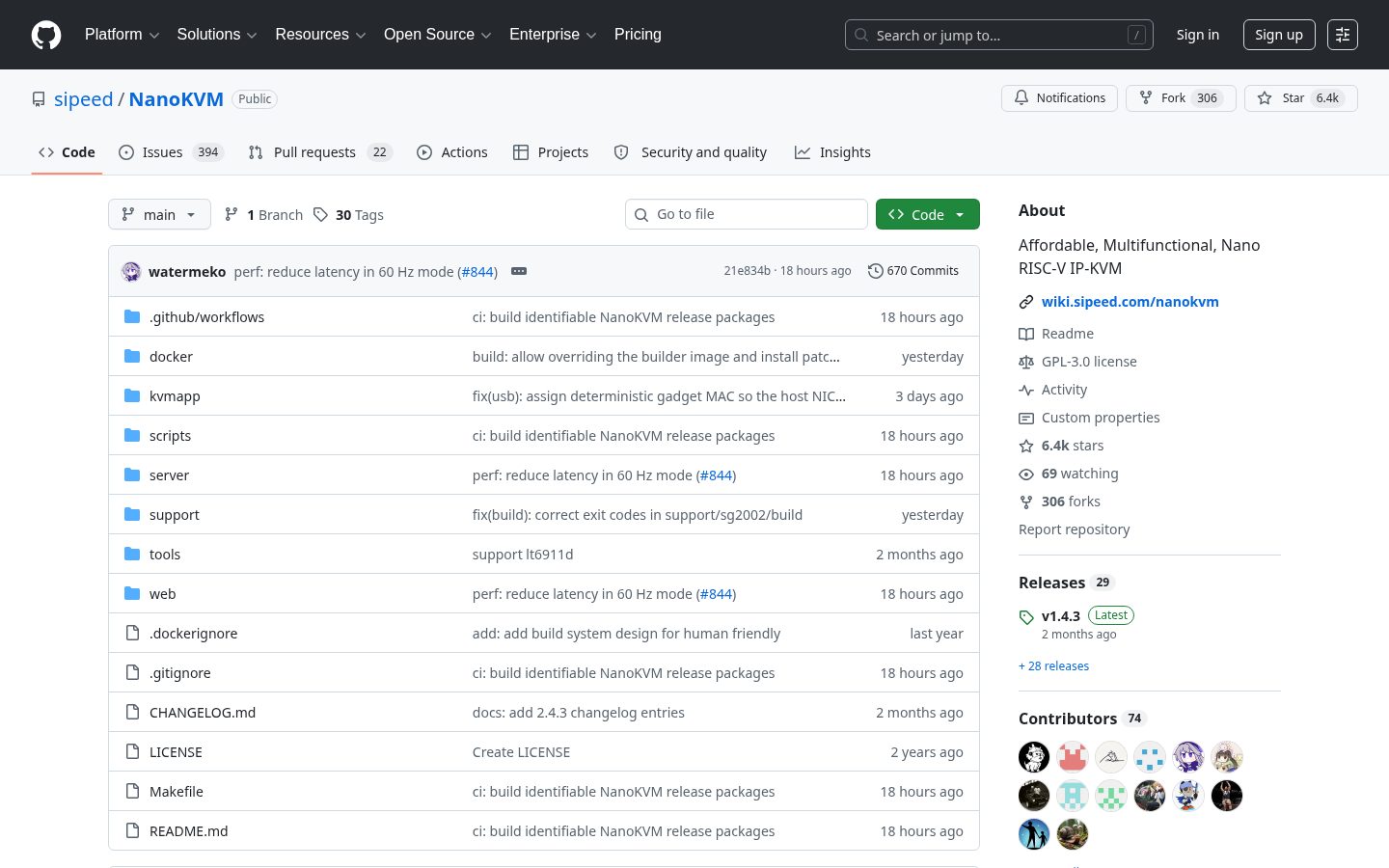
Task: Open the first contributor avatar
Action: 1034,757
